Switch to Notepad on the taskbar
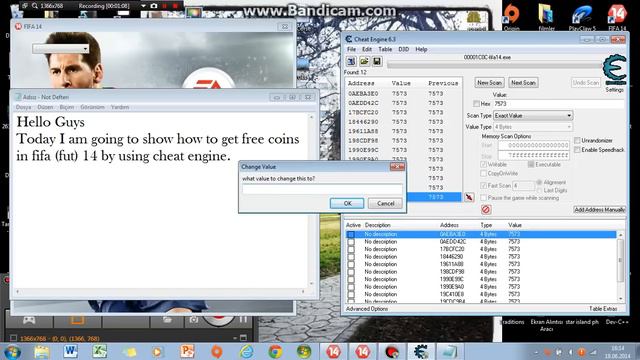The width and height of the screenshot is (640, 360). [x=449, y=351]
